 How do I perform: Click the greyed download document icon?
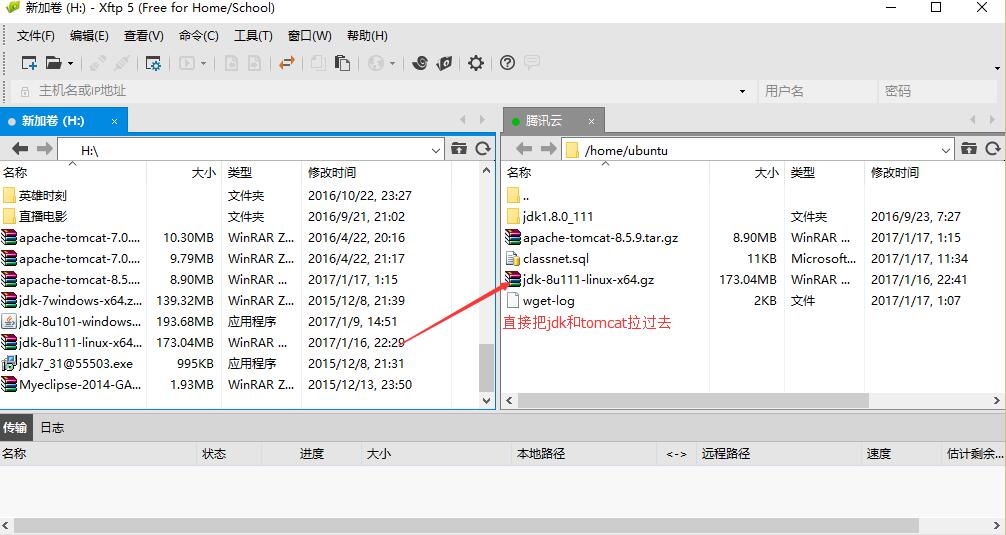[255, 63]
